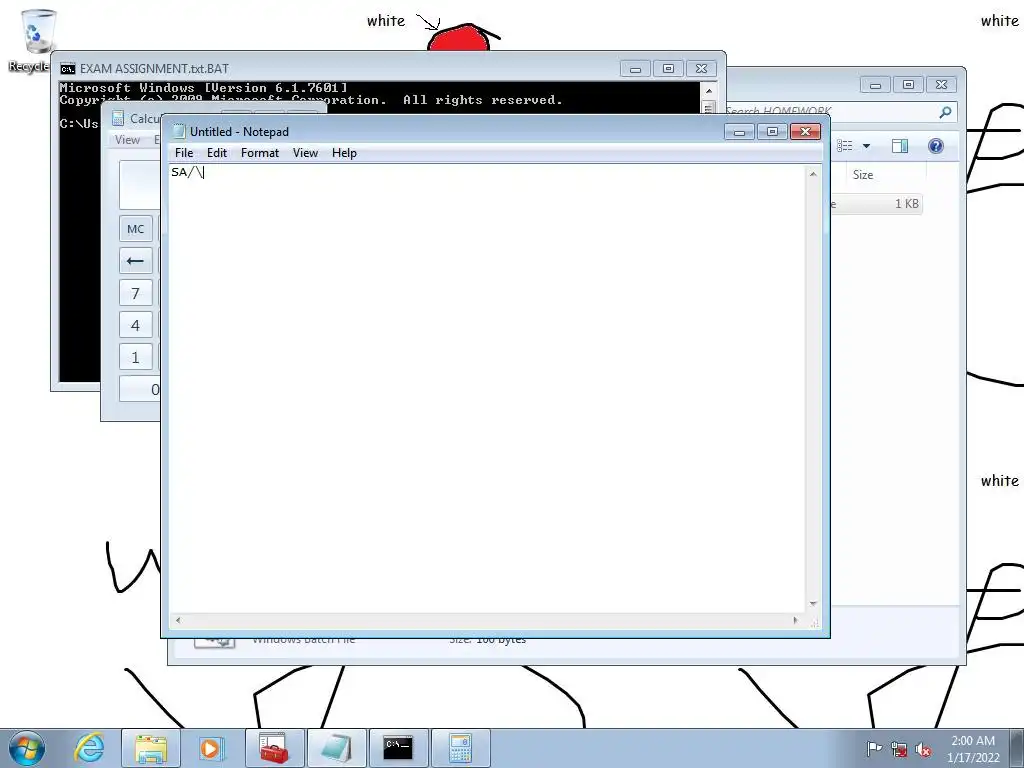Screen dimensions: 1024x768
Task: Click Notepad's vertical scrollbar down arrow
Action: point(813,604)
